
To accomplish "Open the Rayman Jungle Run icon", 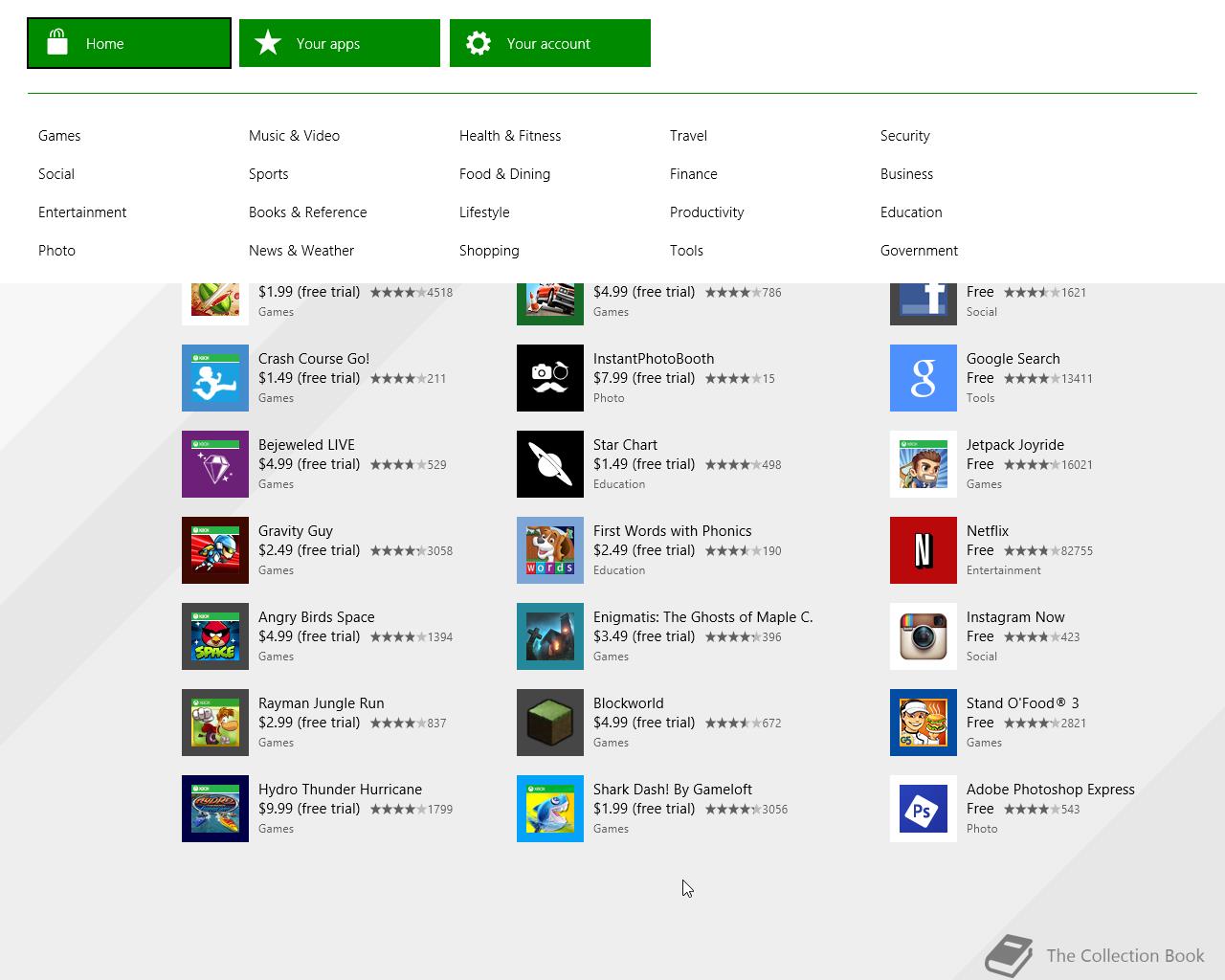I will 215,723.
